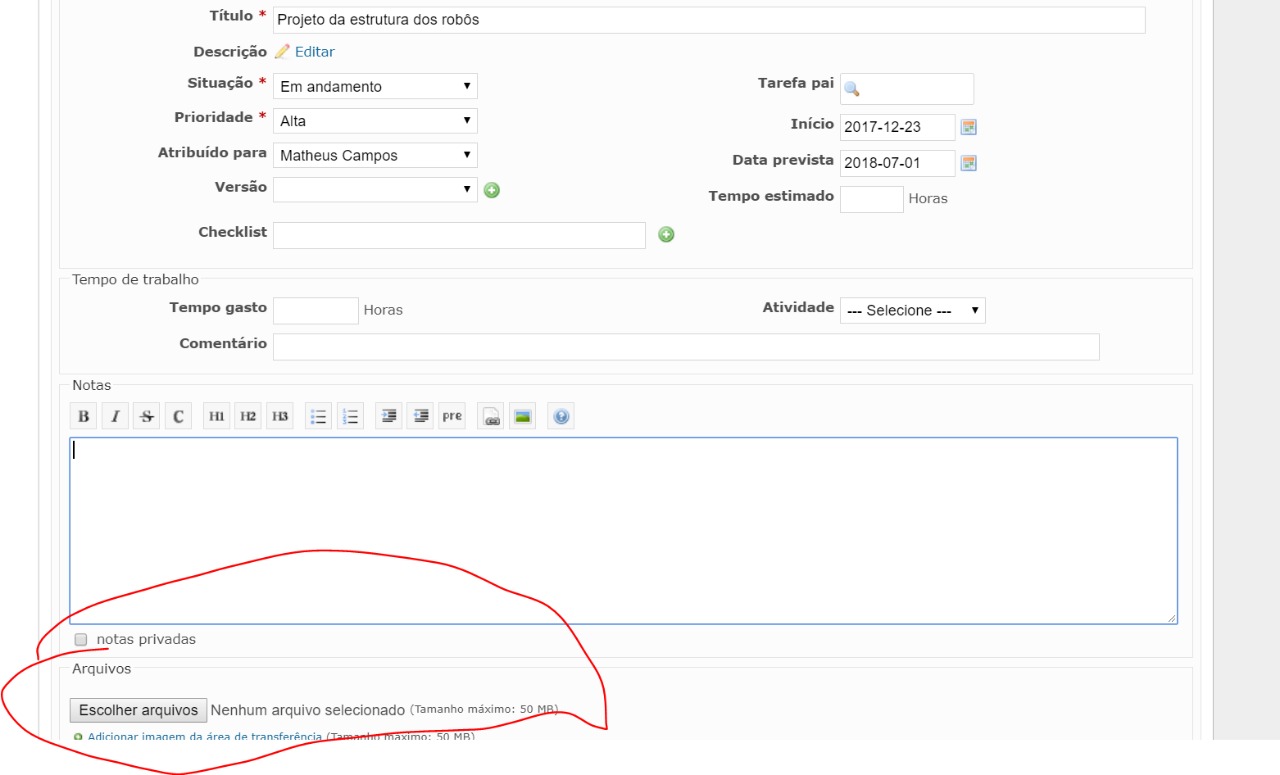Insert unordered bullet list
1280x775 pixels.
click(318, 417)
